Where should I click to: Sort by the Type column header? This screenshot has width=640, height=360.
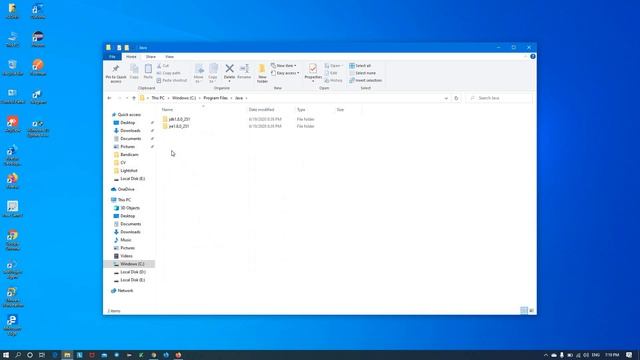pyautogui.click(x=301, y=110)
